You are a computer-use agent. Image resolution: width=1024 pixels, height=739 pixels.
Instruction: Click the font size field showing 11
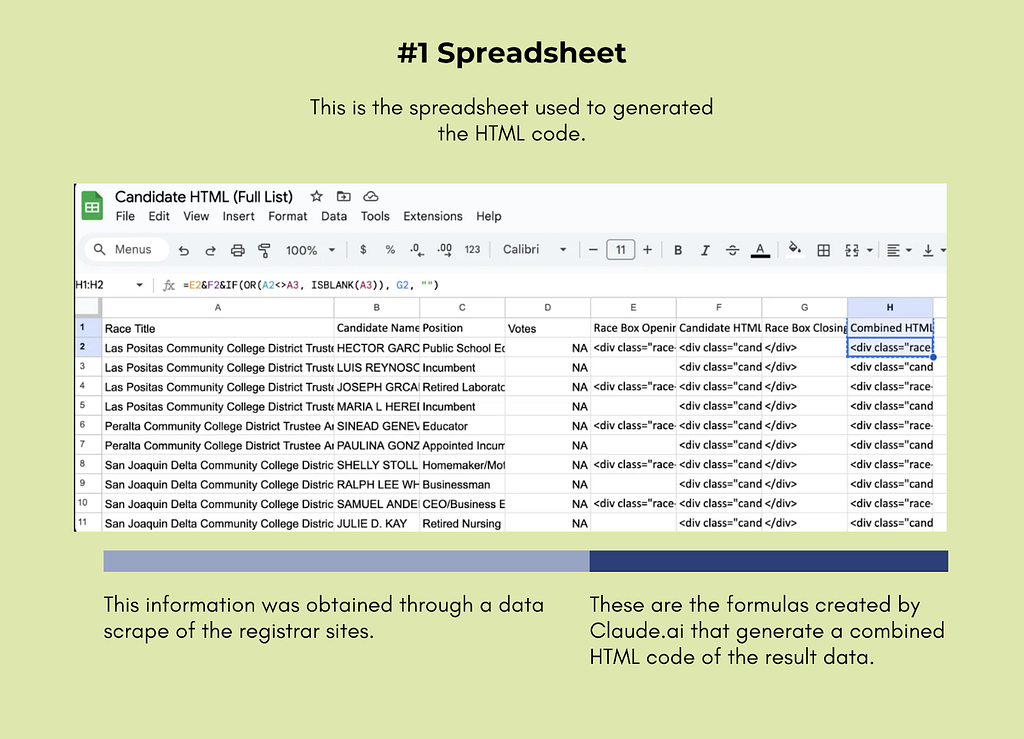pos(620,249)
